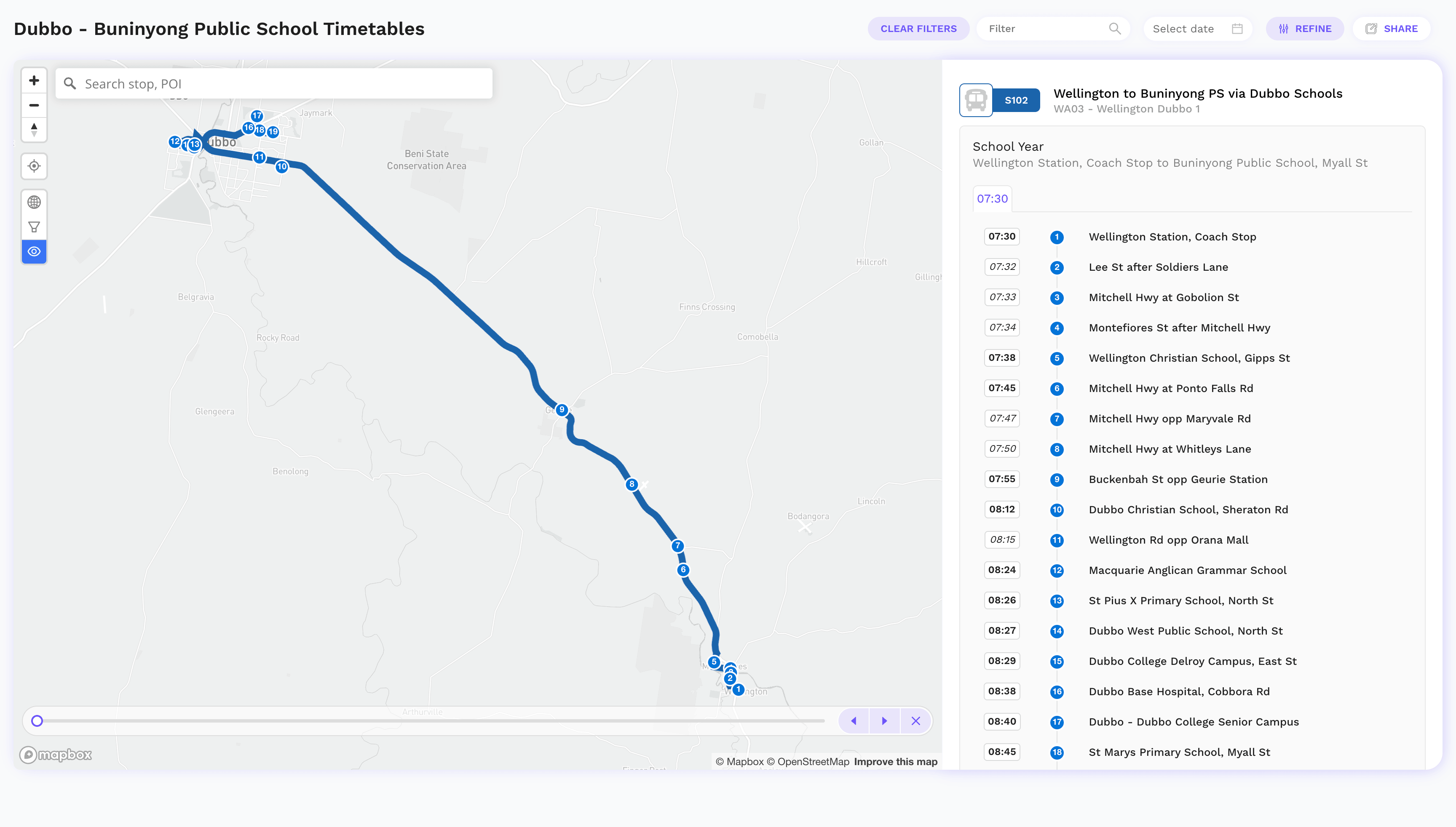1456x827 pixels.
Task: Click the Clear Filters button
Action: pyautogui.click(x=918, y=28)
